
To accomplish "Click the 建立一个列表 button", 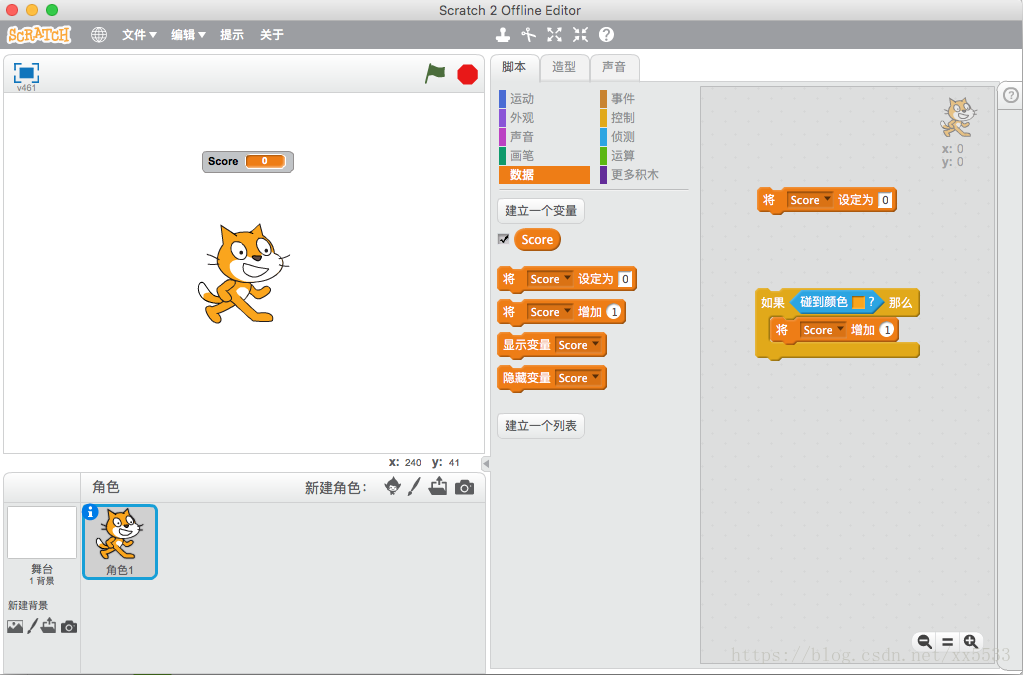I will [x=541, y=426].
